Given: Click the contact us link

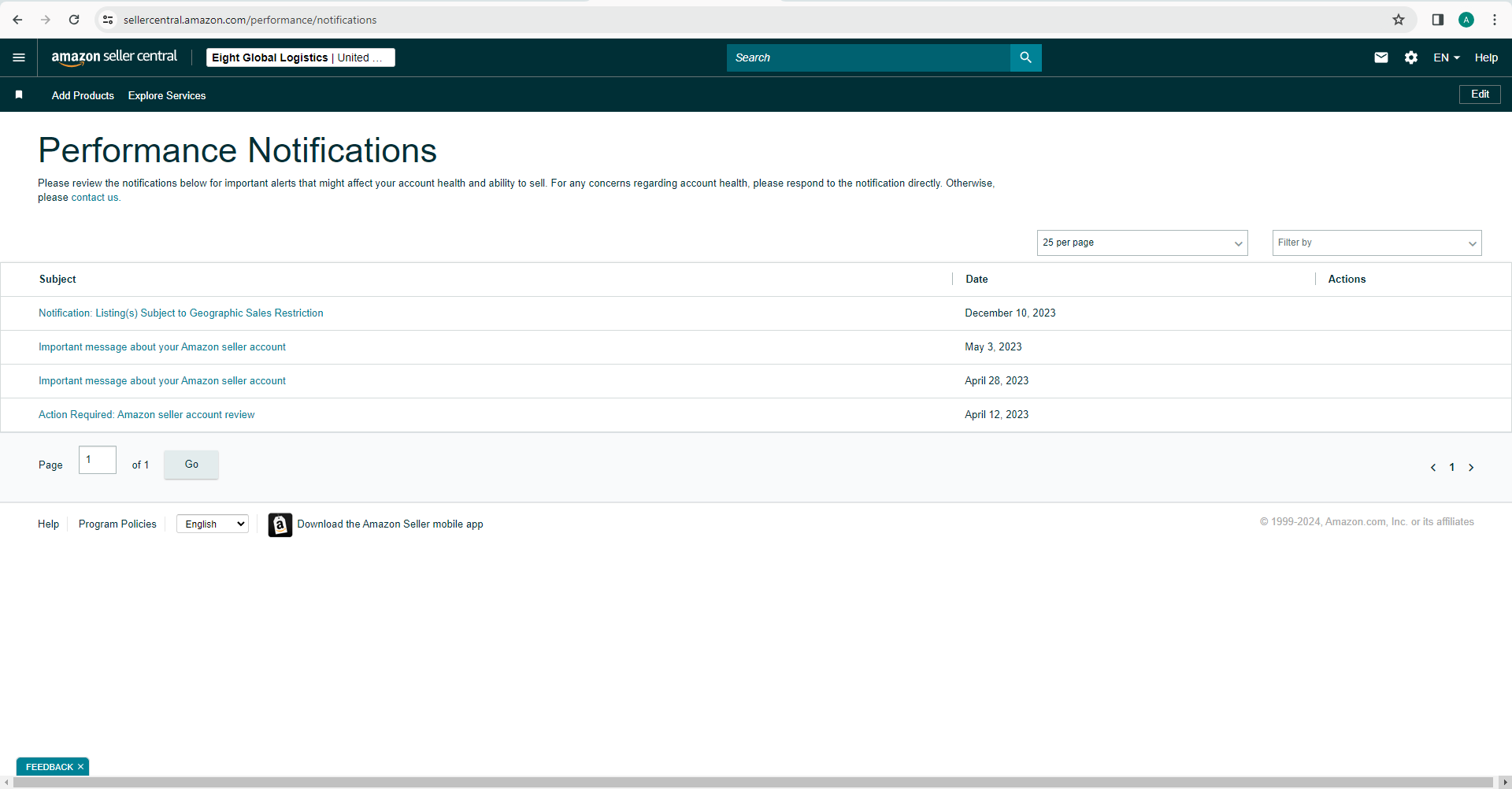Looking at the screenshot, I should 94,198.
